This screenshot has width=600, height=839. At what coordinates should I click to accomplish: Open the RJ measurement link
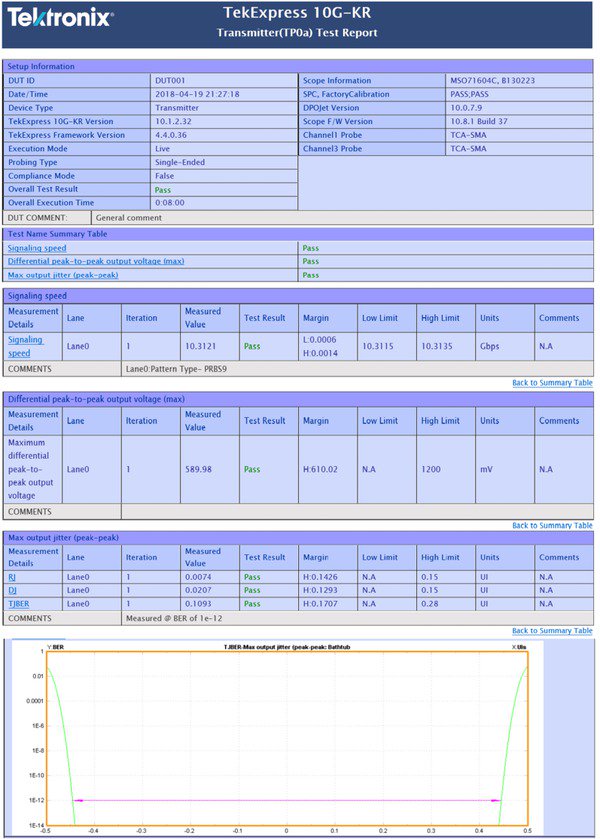pos(11,576)
